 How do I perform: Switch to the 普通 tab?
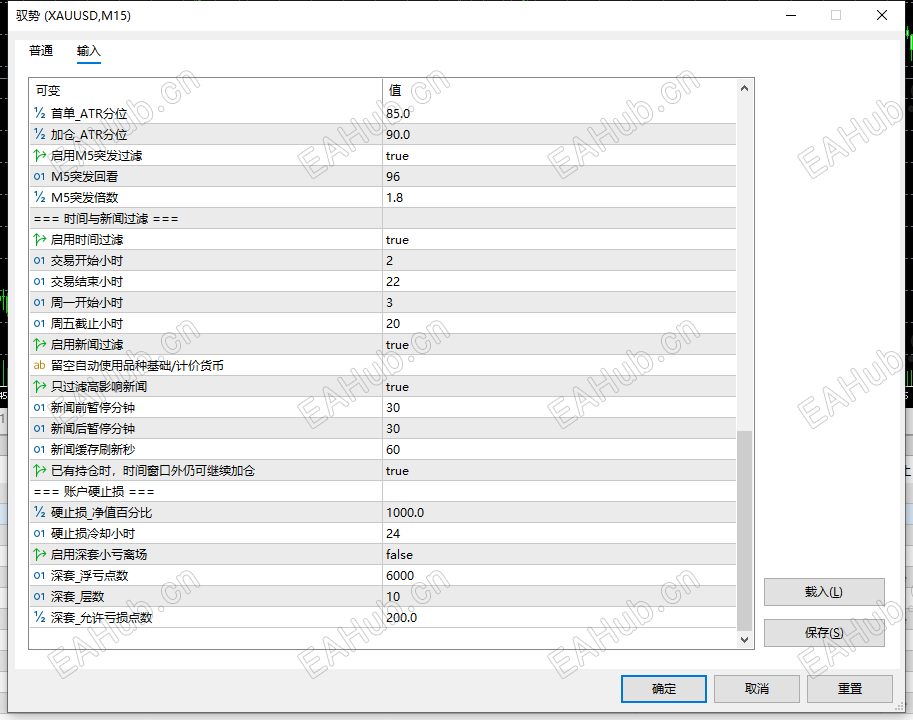pyautogui.click(x=41, y=51)
